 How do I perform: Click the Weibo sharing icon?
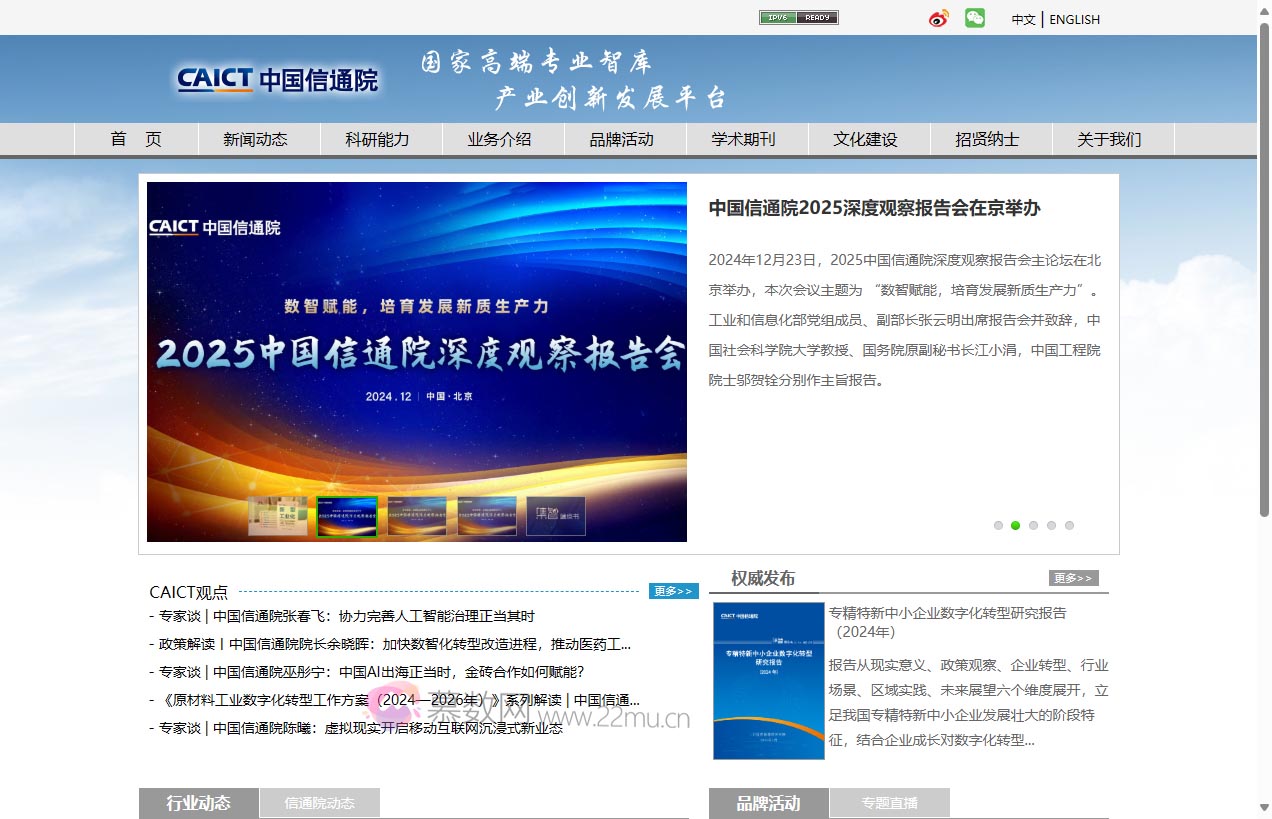click(938, 18)
